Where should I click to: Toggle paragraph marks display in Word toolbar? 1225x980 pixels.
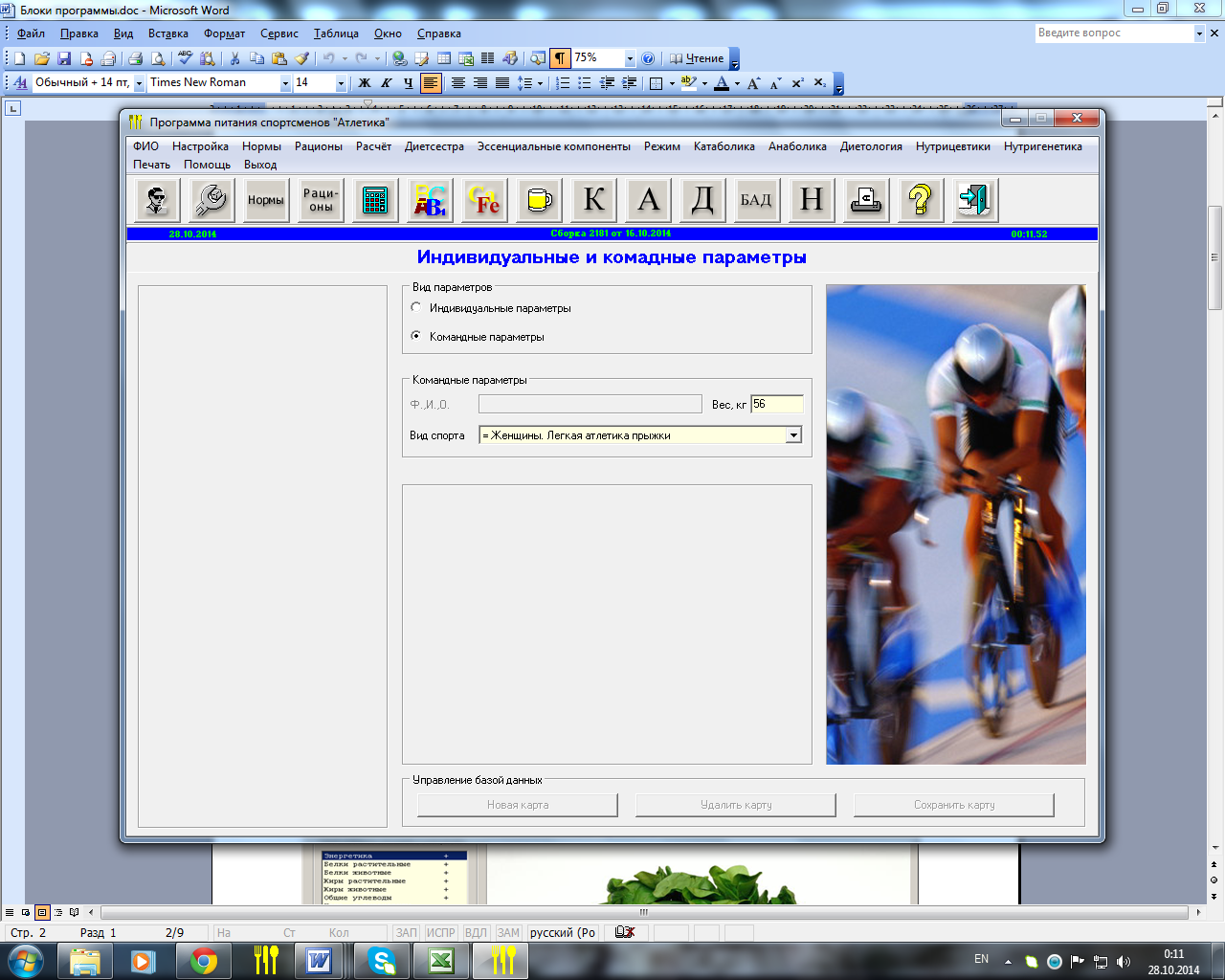coord(560,58)
